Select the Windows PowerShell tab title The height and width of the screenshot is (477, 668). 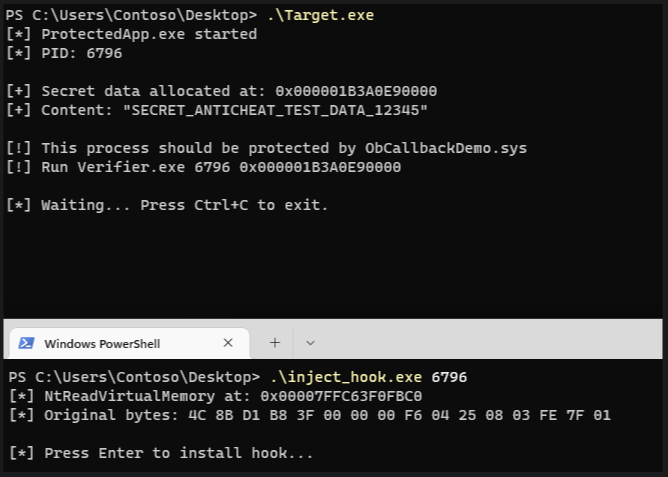pos(102,343)
